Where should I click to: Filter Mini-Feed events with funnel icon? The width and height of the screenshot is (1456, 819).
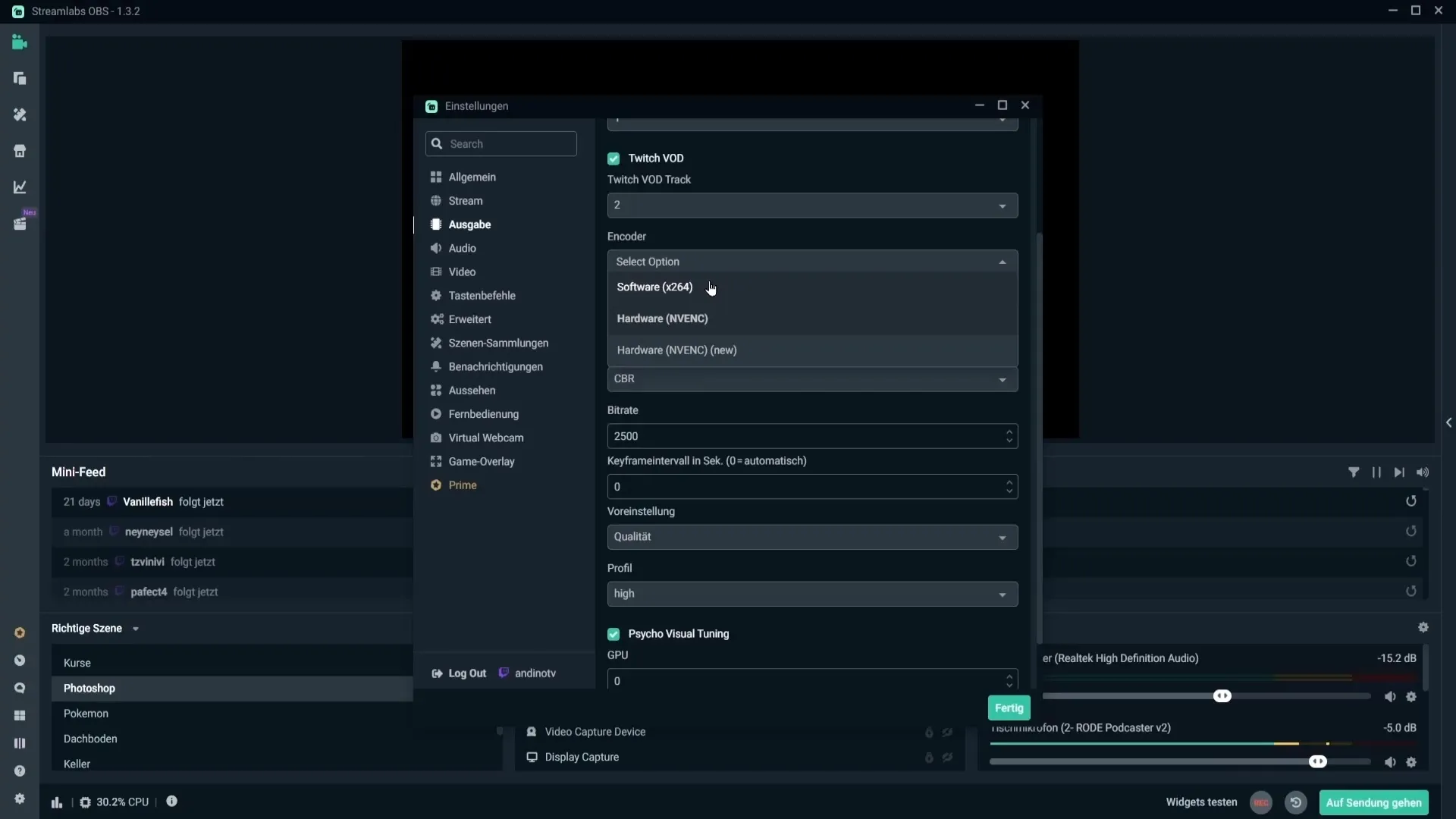(x=1354, y=472)
